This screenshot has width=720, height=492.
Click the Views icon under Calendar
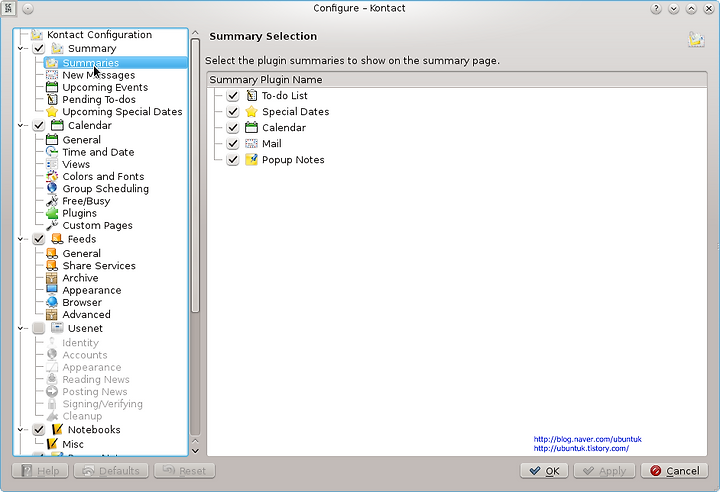point(52,164)
